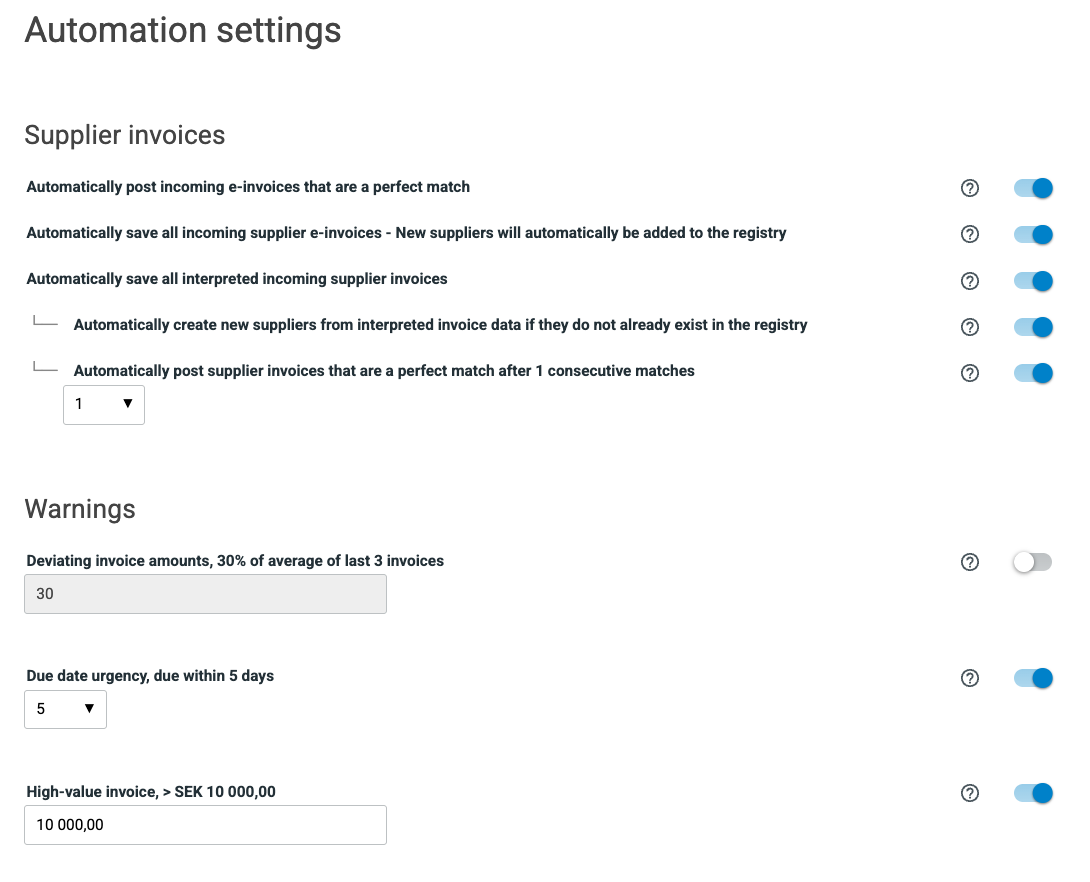Open help for creating new suppliers automatically
The height and width of the screenshot is (882, 1090).
[969, 327]
